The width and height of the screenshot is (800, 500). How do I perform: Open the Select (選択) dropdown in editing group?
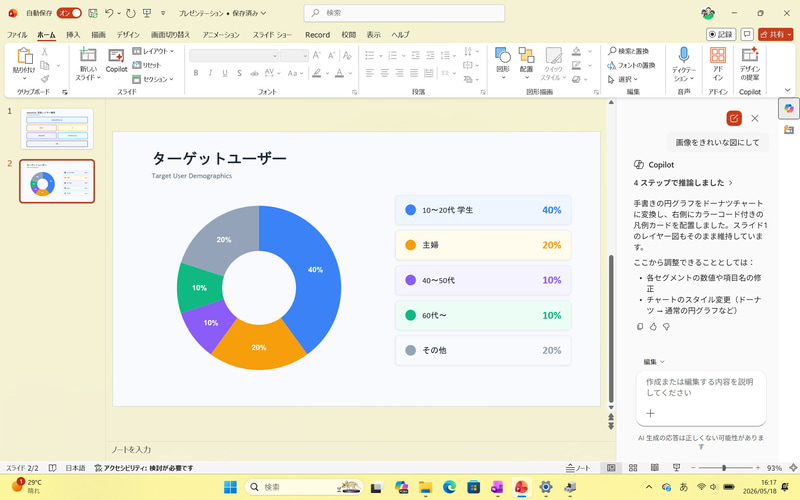coord(622,79)
